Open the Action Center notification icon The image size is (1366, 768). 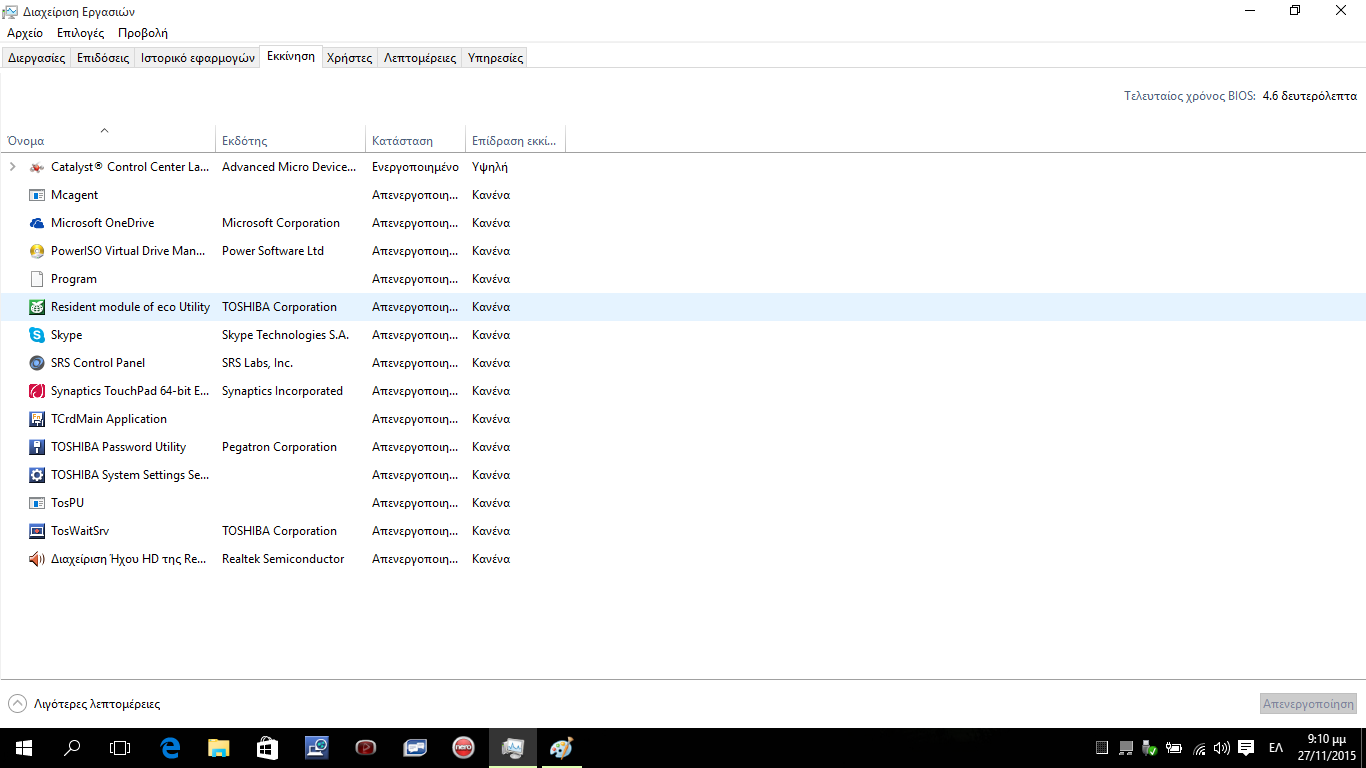coord(1246,748)
